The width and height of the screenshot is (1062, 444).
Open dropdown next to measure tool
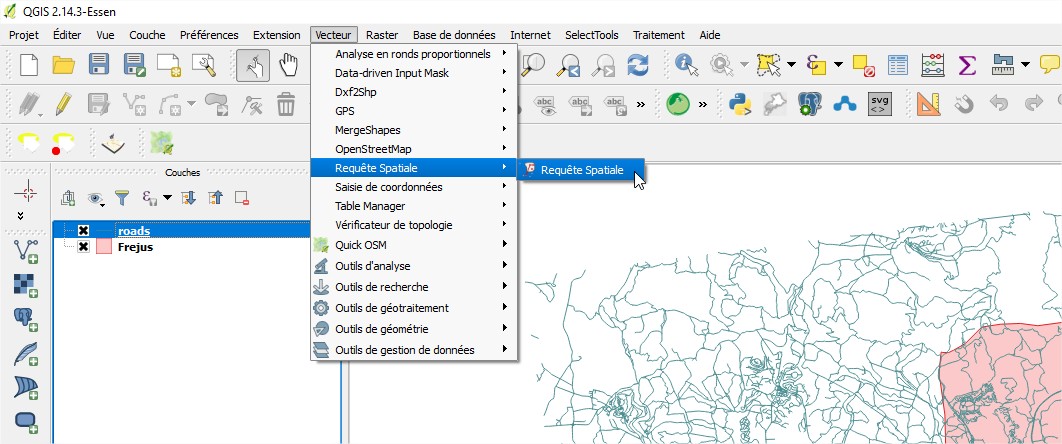[x=1025, y=65]
